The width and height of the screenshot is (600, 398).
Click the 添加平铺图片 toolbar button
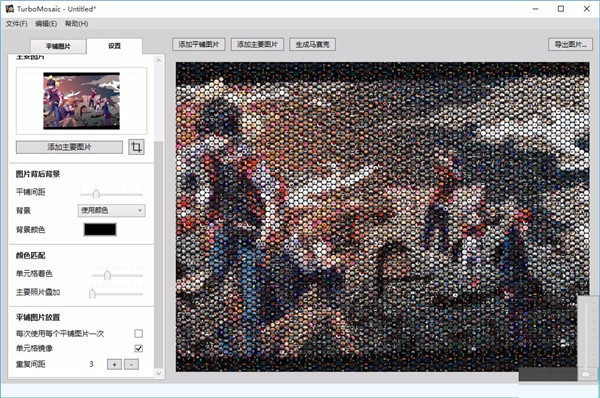point(199,44)
